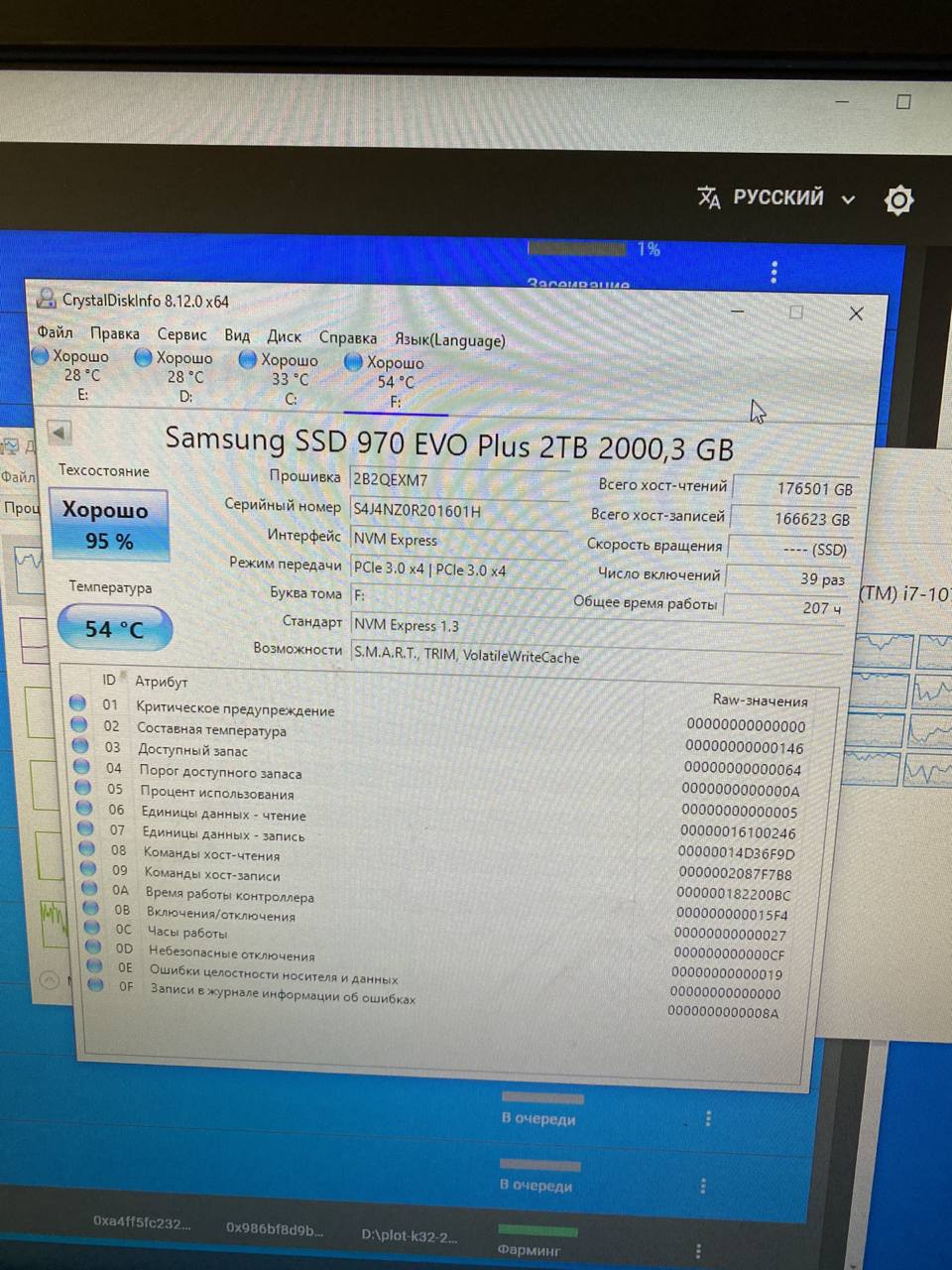Click the status circle for attribute 08

point(88,848)
